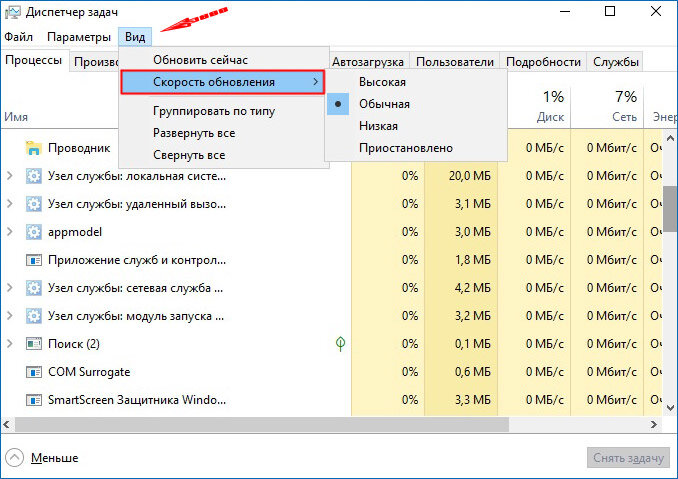Expand the appmodel process group

click(10, 232)
